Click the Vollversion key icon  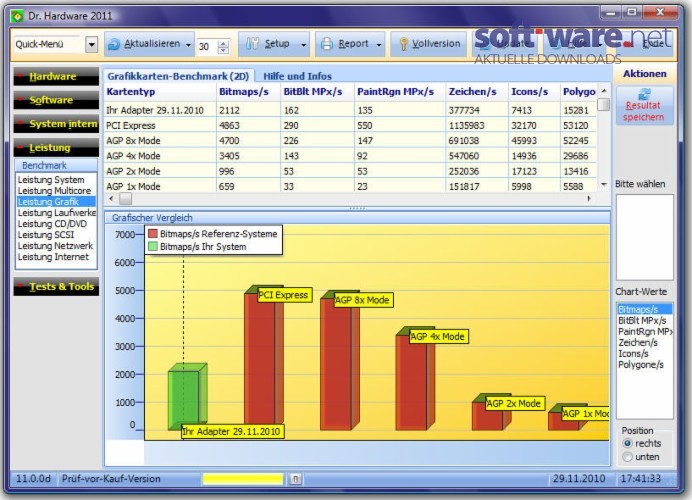click(403, 44)
